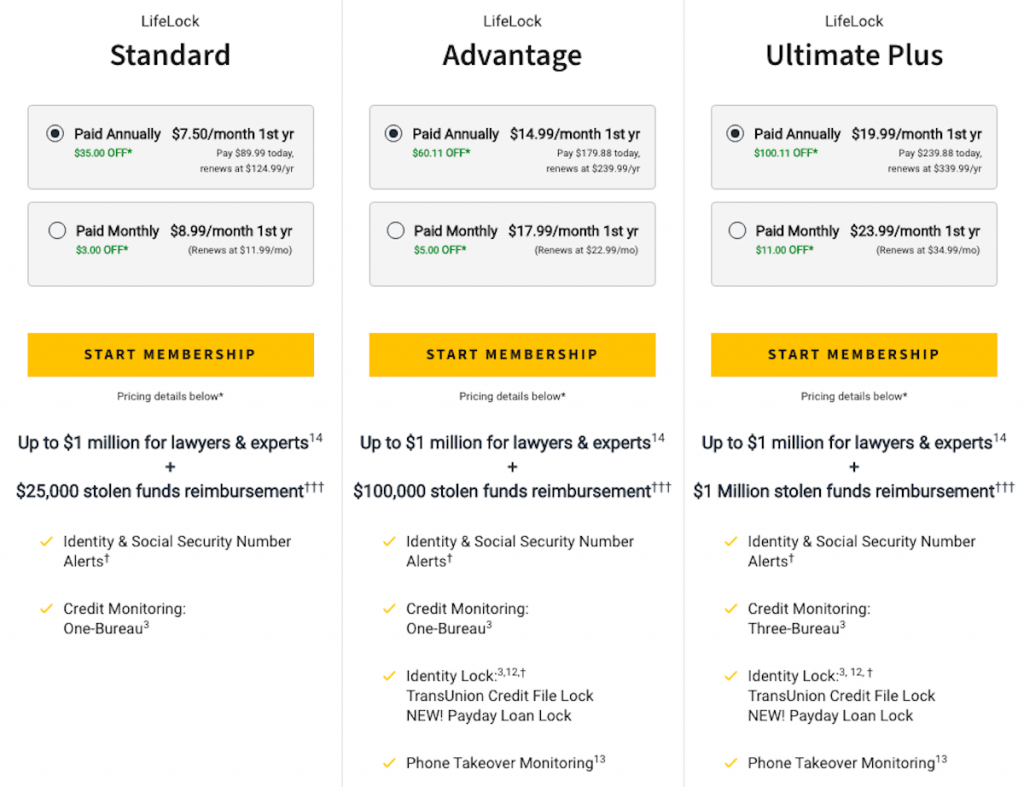Viewport: 1024px width, 787px height.
Task: Click checkmark beside Ultimate Plus Three-Bureau monitoring
Action: [731, 609]
